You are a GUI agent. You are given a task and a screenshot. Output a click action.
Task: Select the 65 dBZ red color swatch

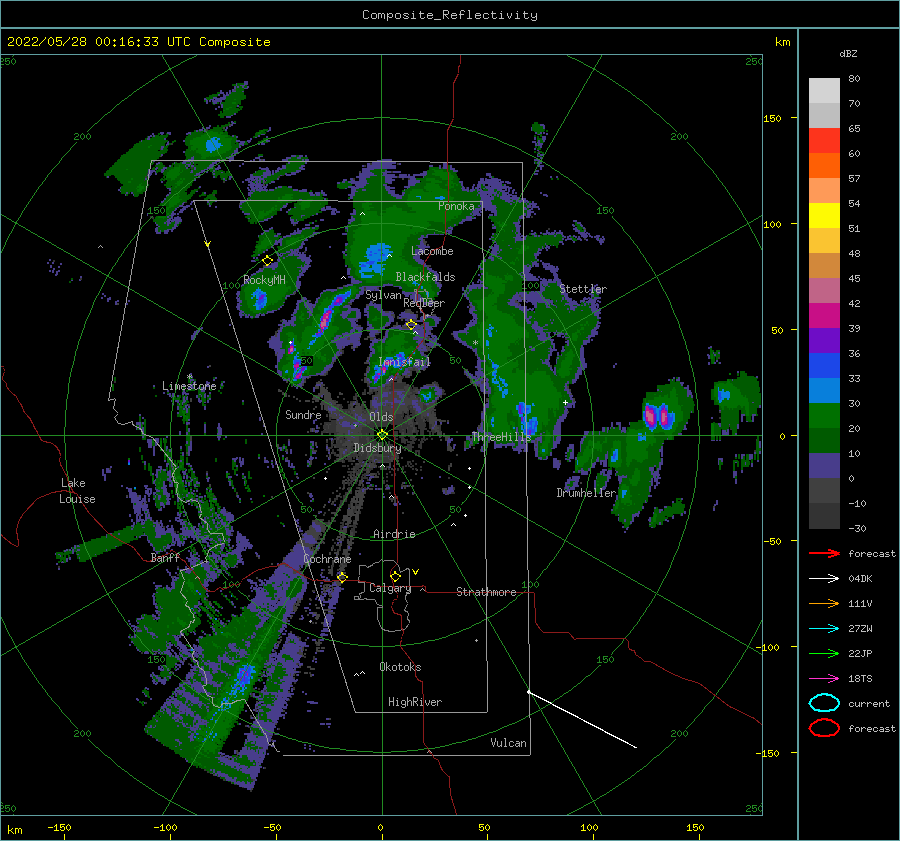point(824,141)
